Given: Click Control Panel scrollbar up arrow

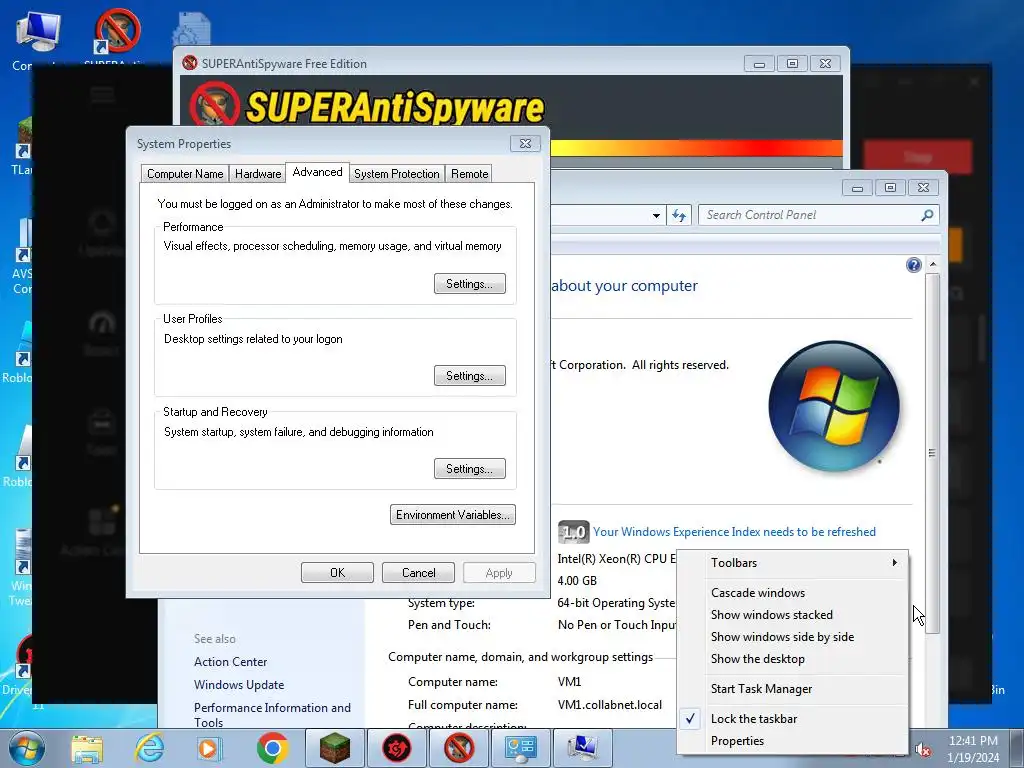Looking at the screenshot, I should (933, 264).
